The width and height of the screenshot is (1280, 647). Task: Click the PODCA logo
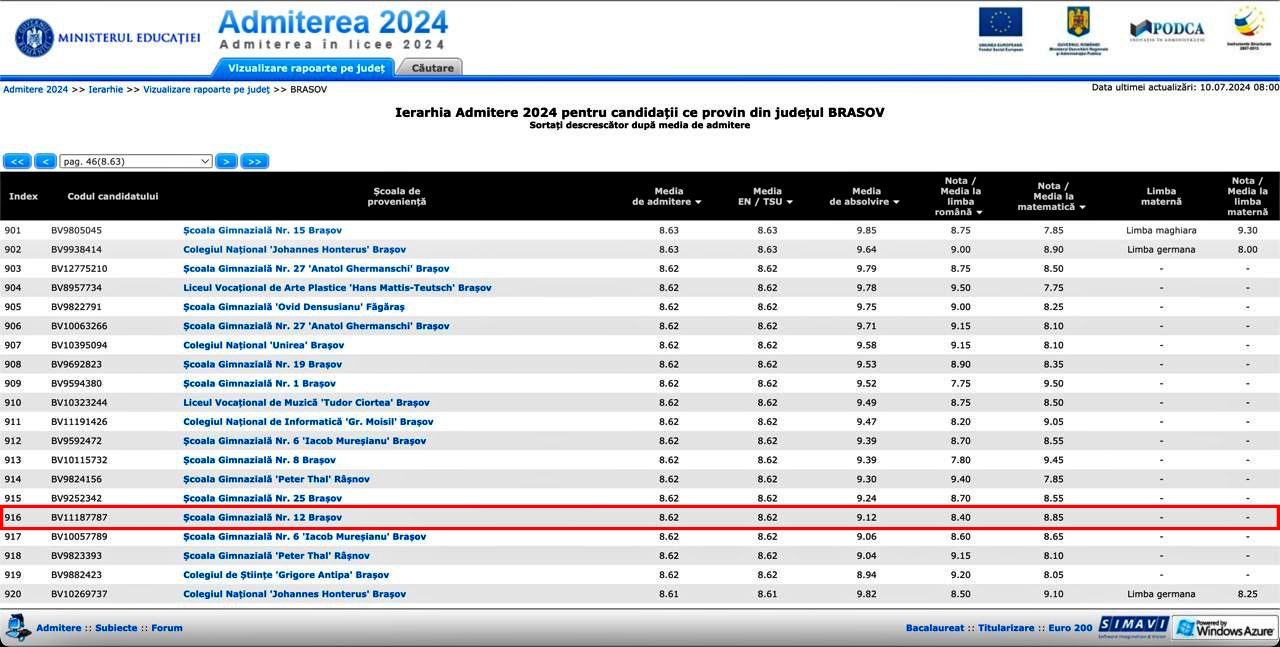tap(1167, 29)
